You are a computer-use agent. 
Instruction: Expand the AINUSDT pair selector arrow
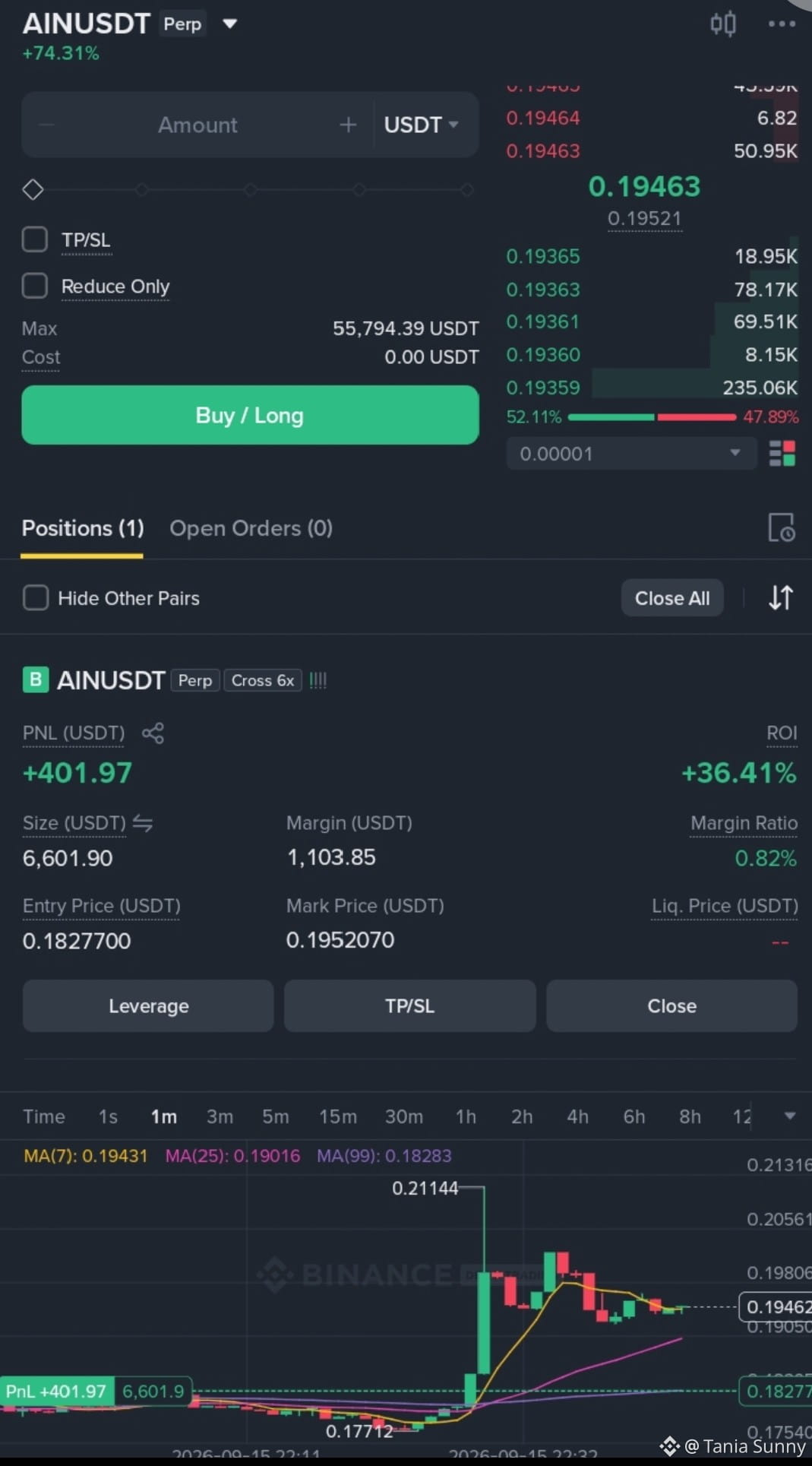[229, 24]
